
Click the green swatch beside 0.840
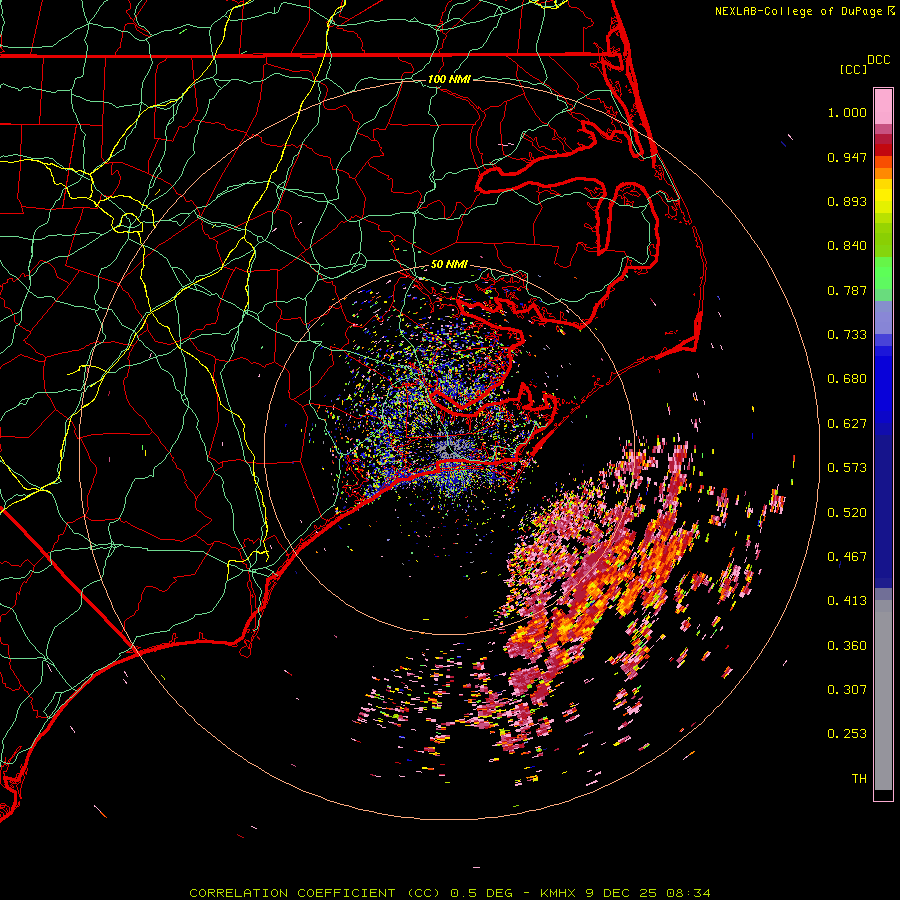click(x=883, y=244)
